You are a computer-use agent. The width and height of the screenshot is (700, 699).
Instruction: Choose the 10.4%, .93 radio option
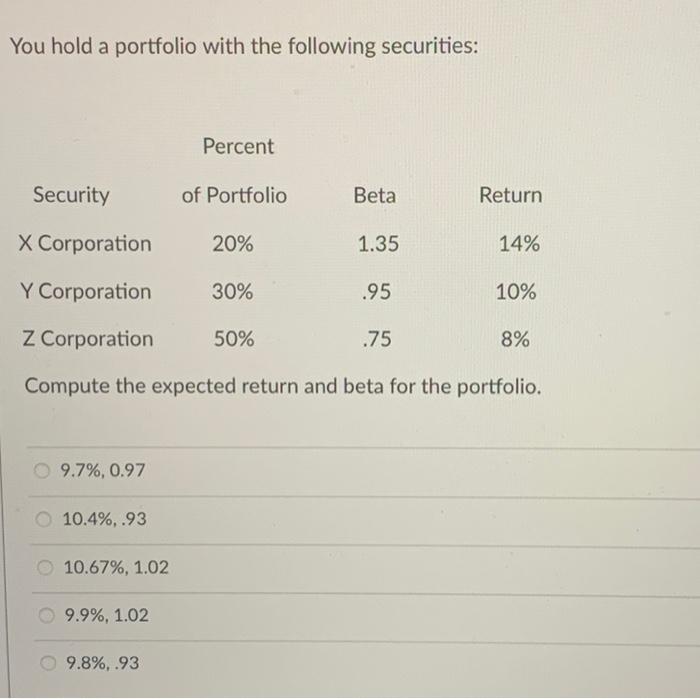44,518
